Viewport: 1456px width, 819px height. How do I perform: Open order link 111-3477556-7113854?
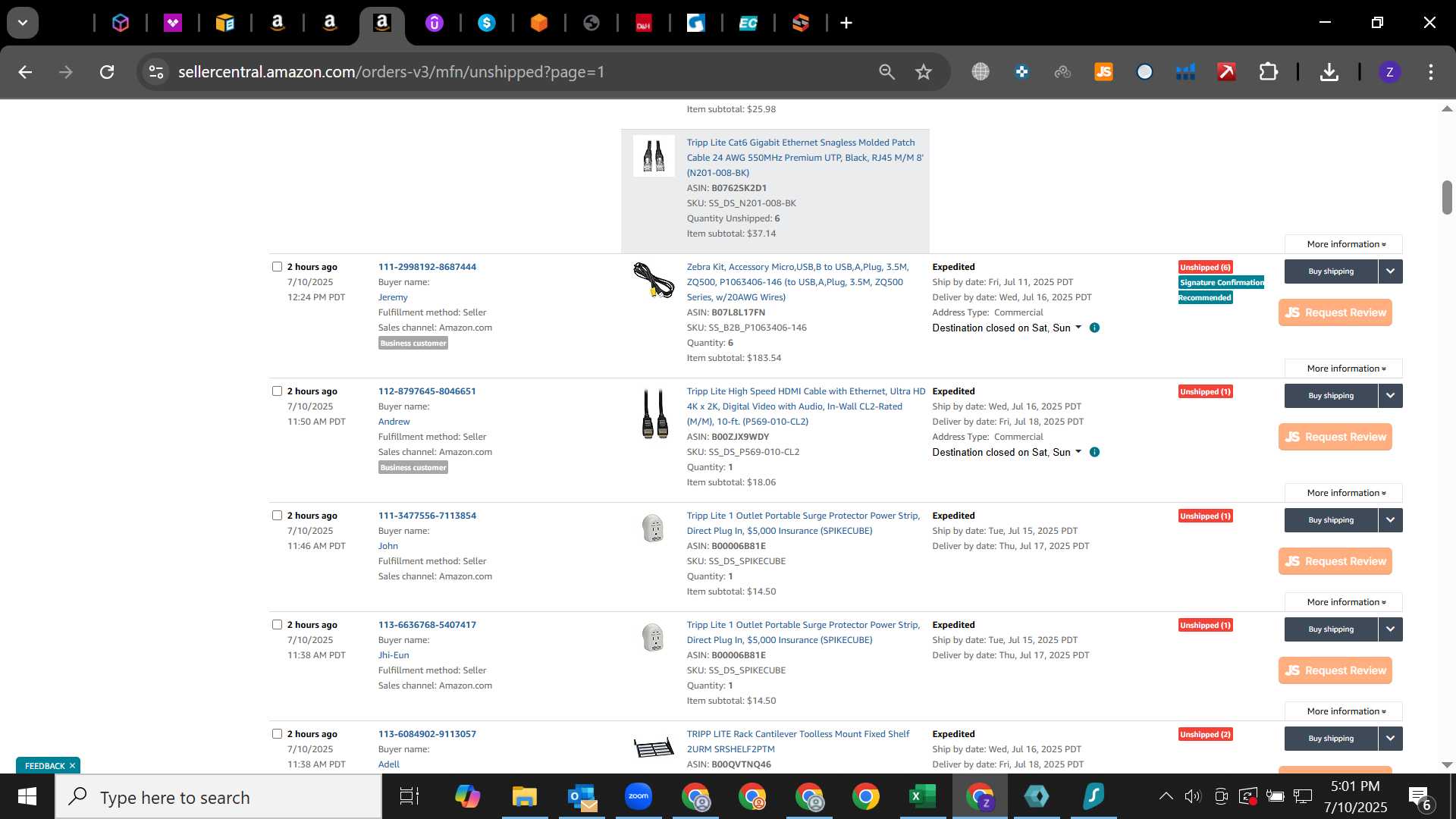[427, 516]
